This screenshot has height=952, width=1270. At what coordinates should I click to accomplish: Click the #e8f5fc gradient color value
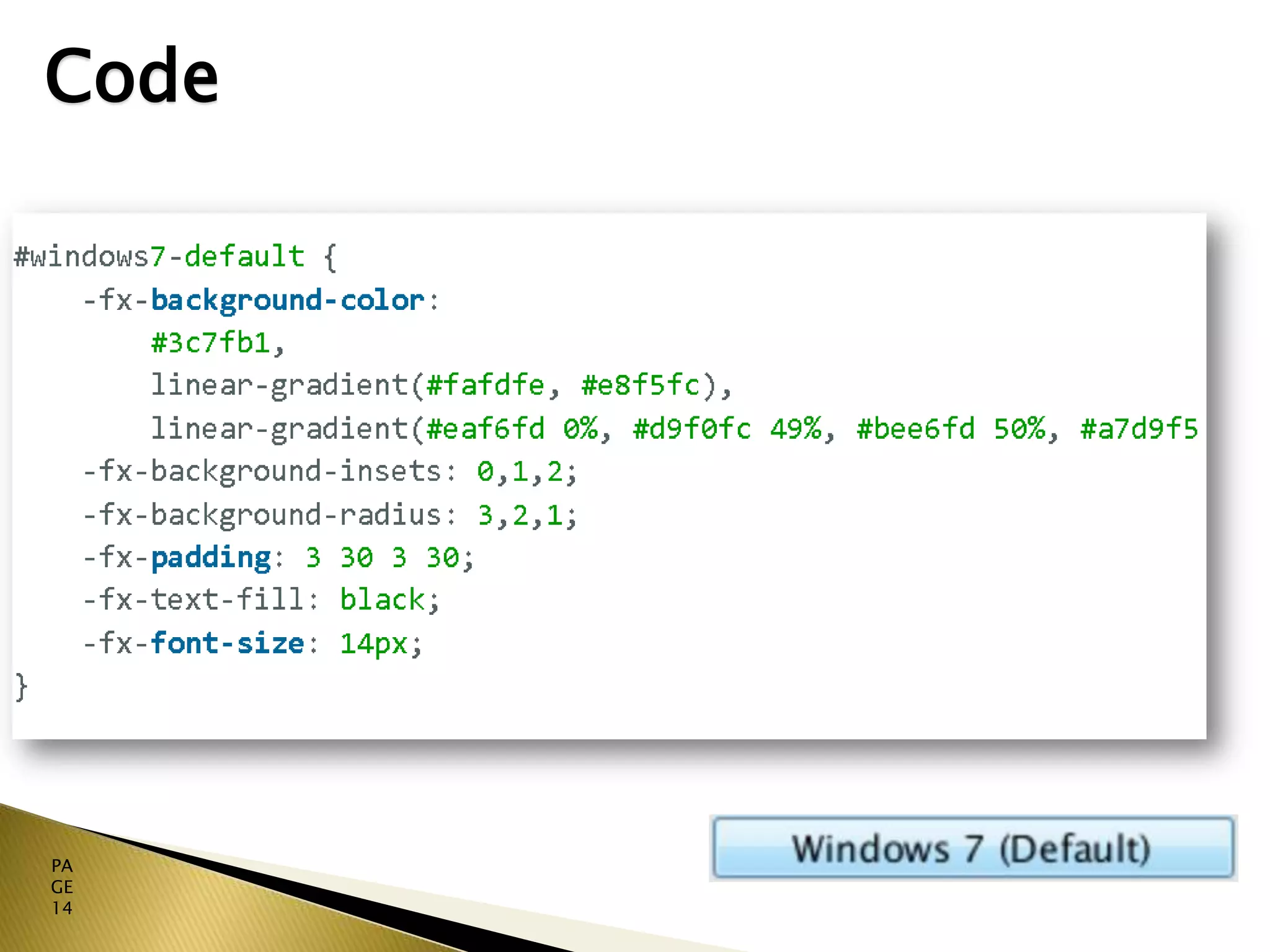[x=640, y=385]
